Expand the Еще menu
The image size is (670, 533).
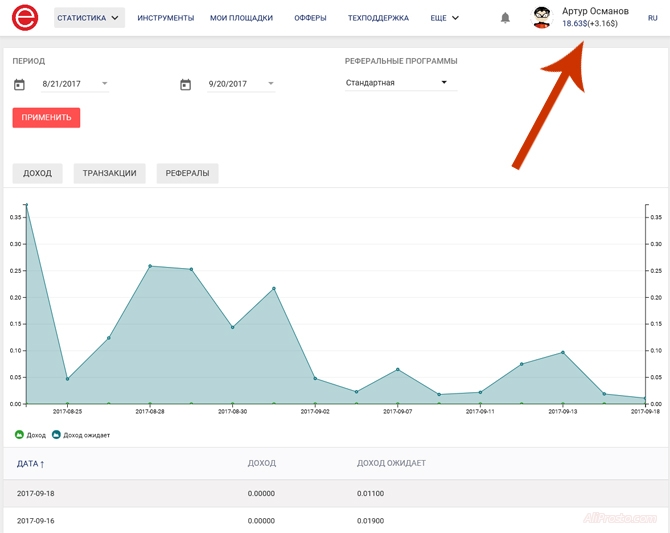444,18
